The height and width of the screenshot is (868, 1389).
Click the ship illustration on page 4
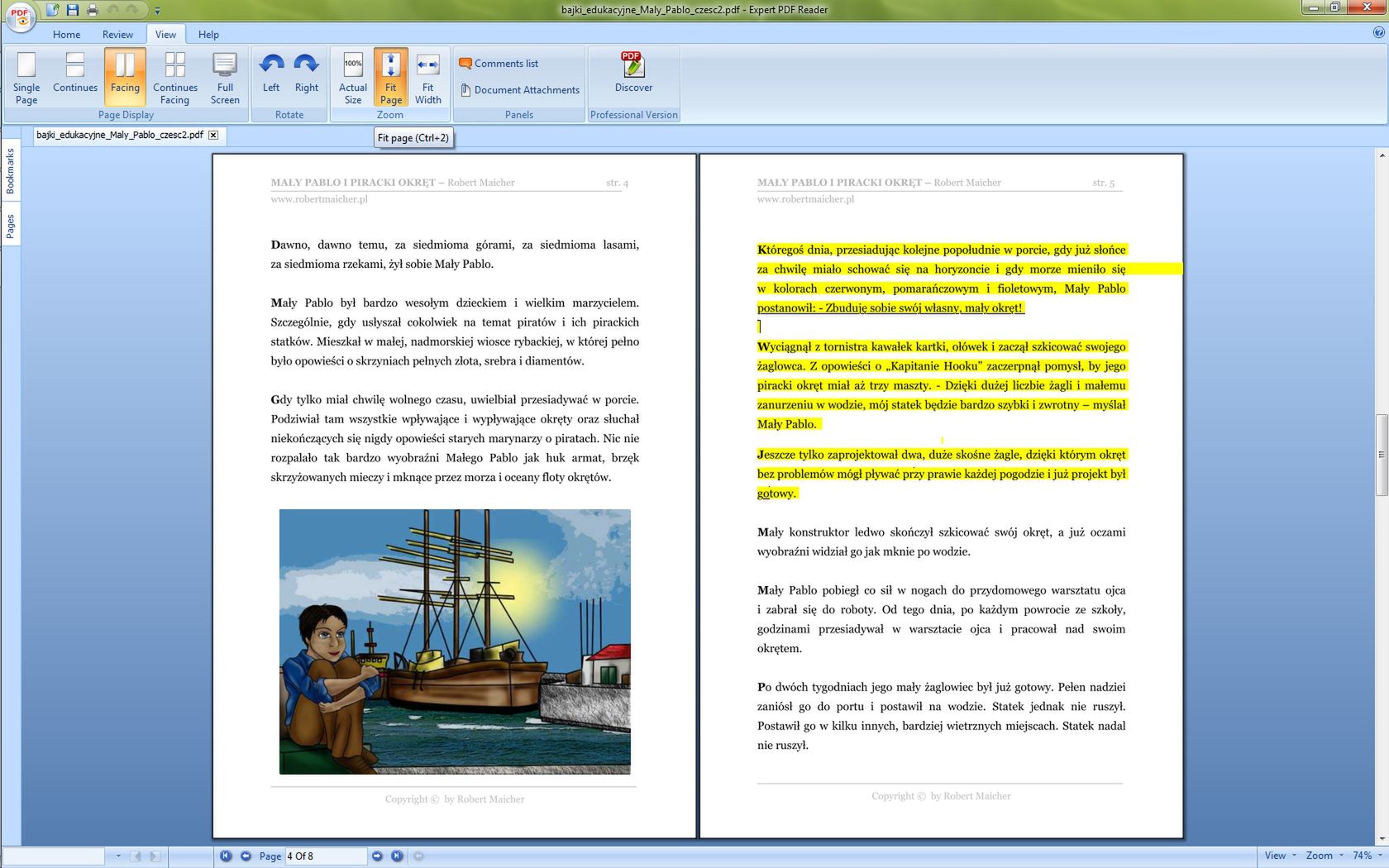[x=455, y=641]
